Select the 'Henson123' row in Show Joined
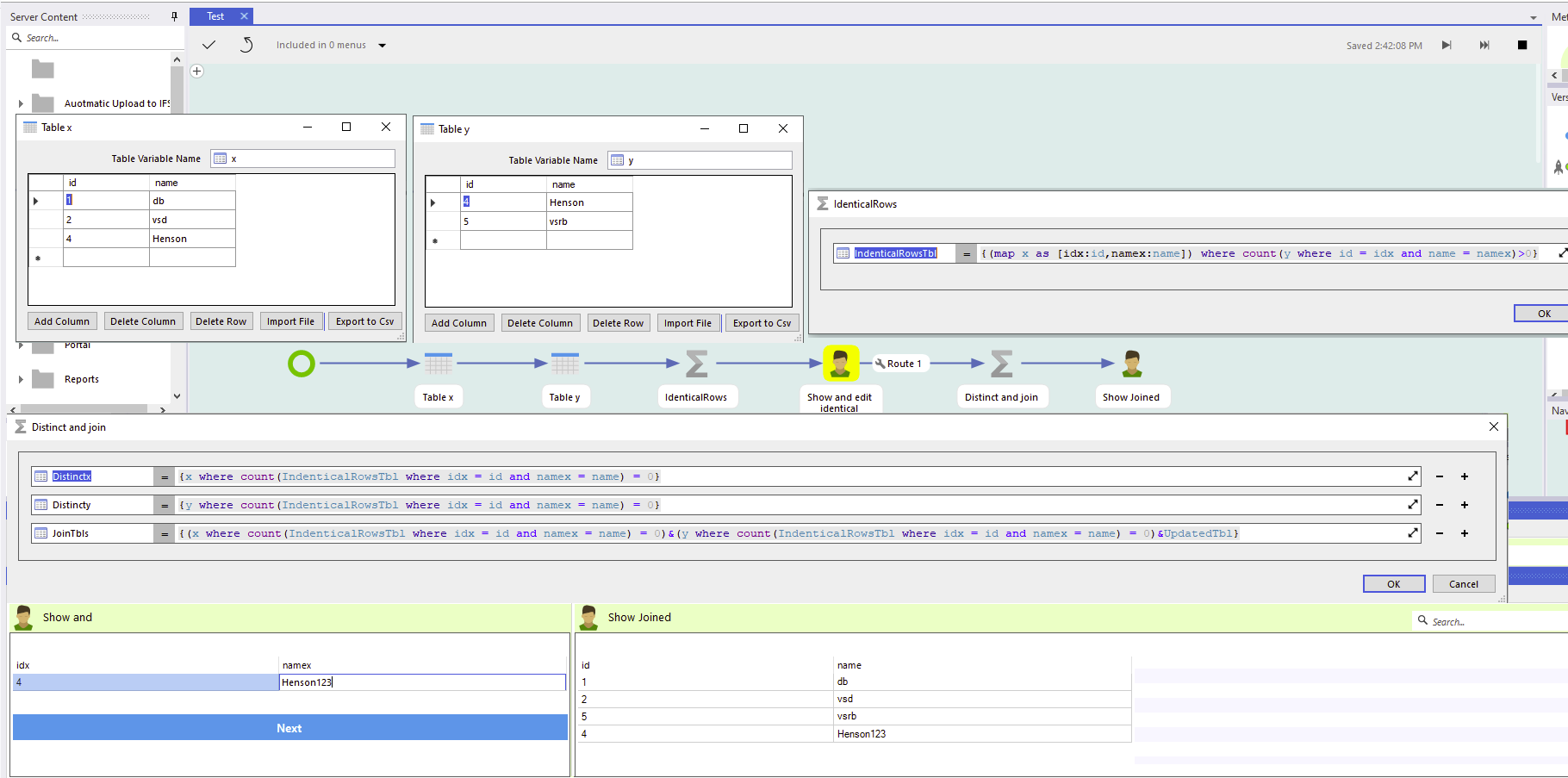The image size is (1568, 778). click(x=853, y=734)
